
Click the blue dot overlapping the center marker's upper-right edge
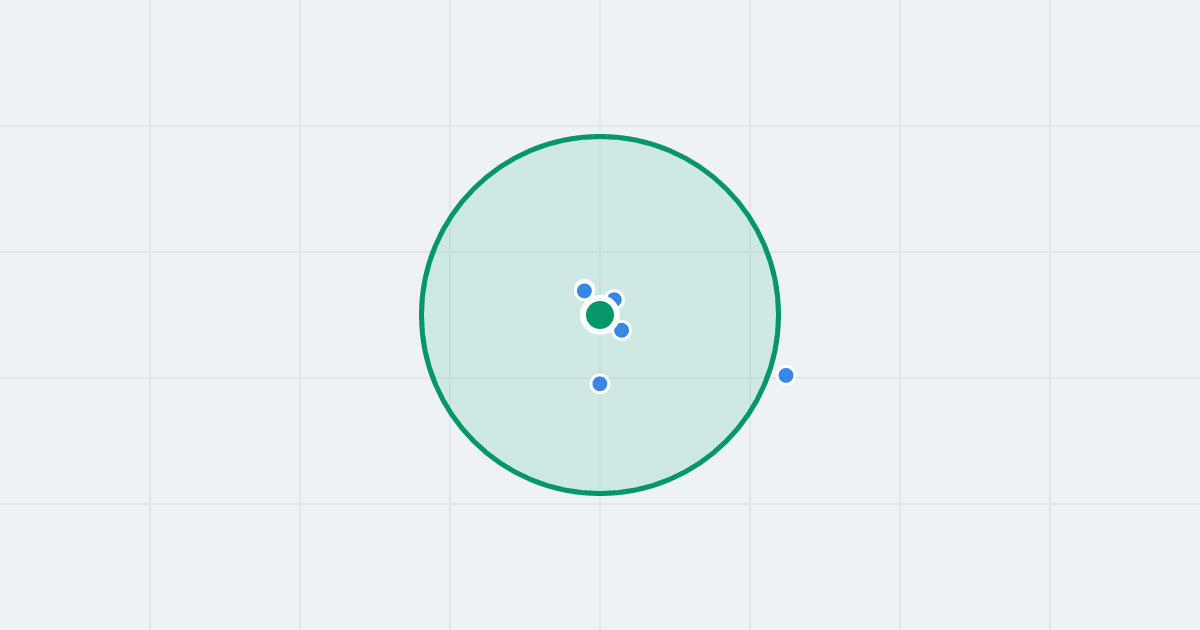click(615, 299)
